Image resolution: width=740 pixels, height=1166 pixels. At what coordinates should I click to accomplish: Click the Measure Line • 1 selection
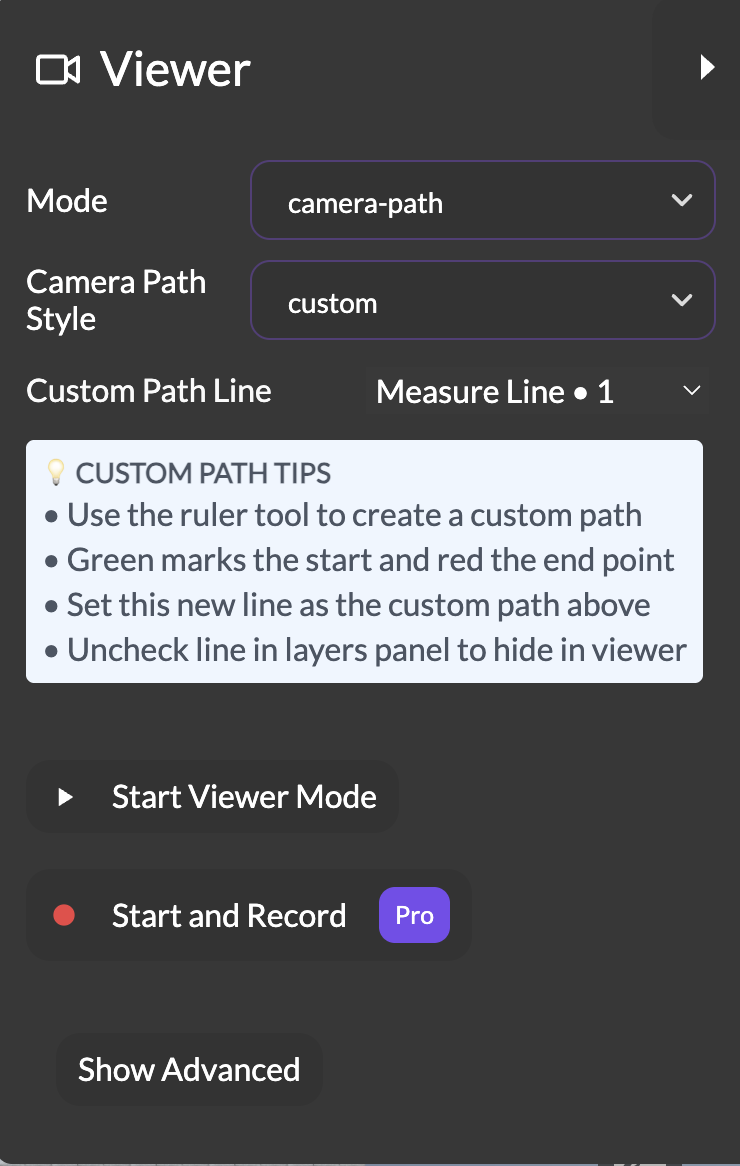(494, 391)
